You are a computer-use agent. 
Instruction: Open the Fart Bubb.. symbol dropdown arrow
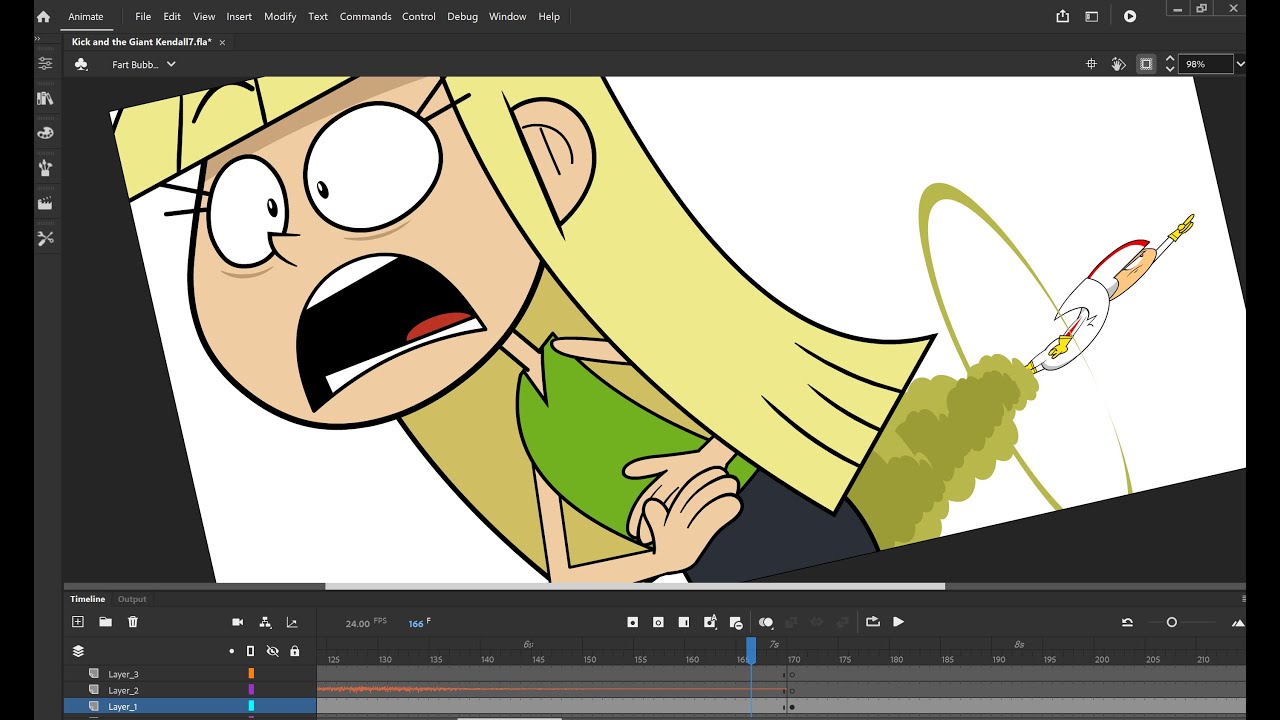(x=171, y=64)
